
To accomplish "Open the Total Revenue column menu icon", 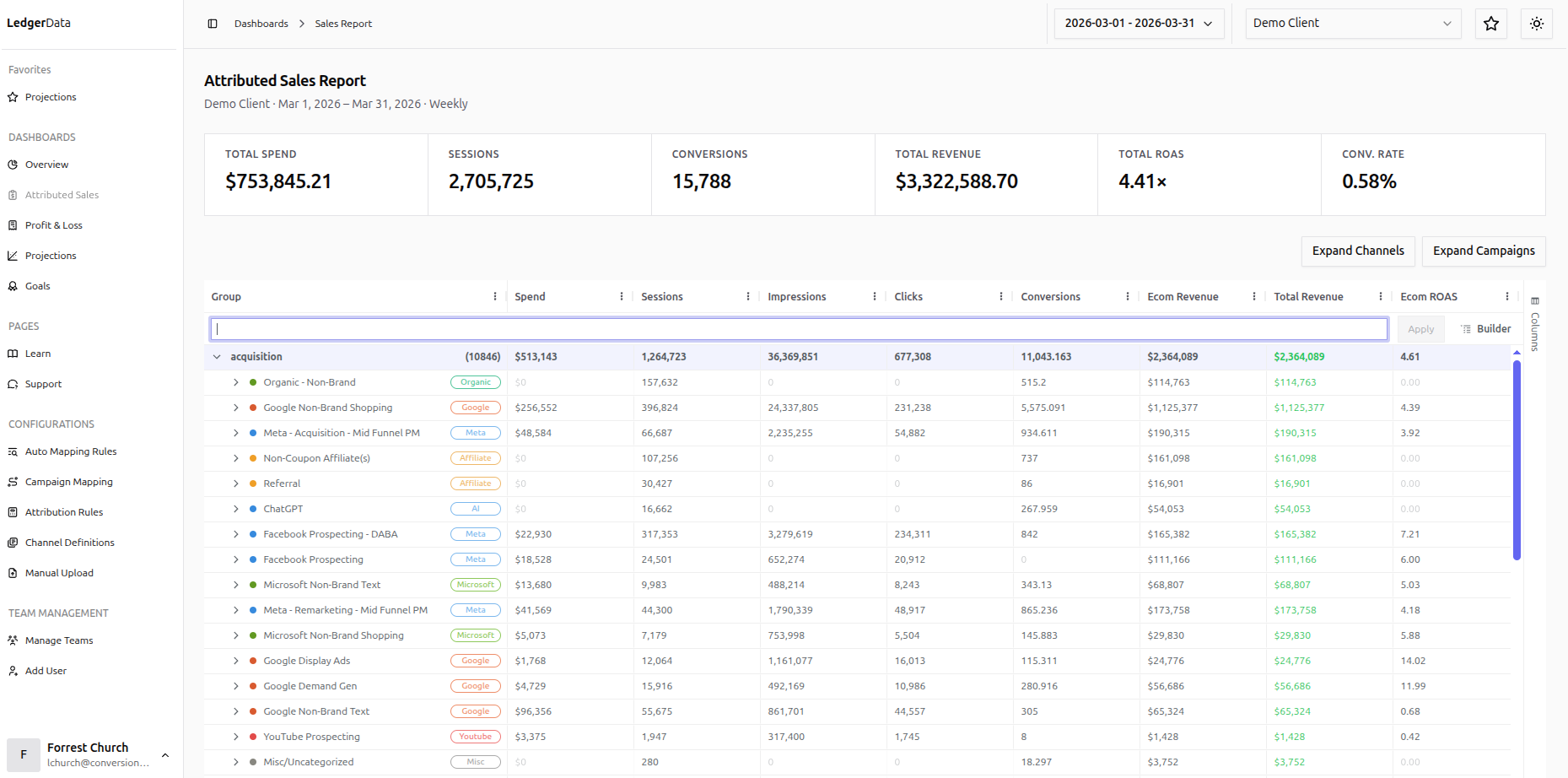I will (x=1381, y=297).
